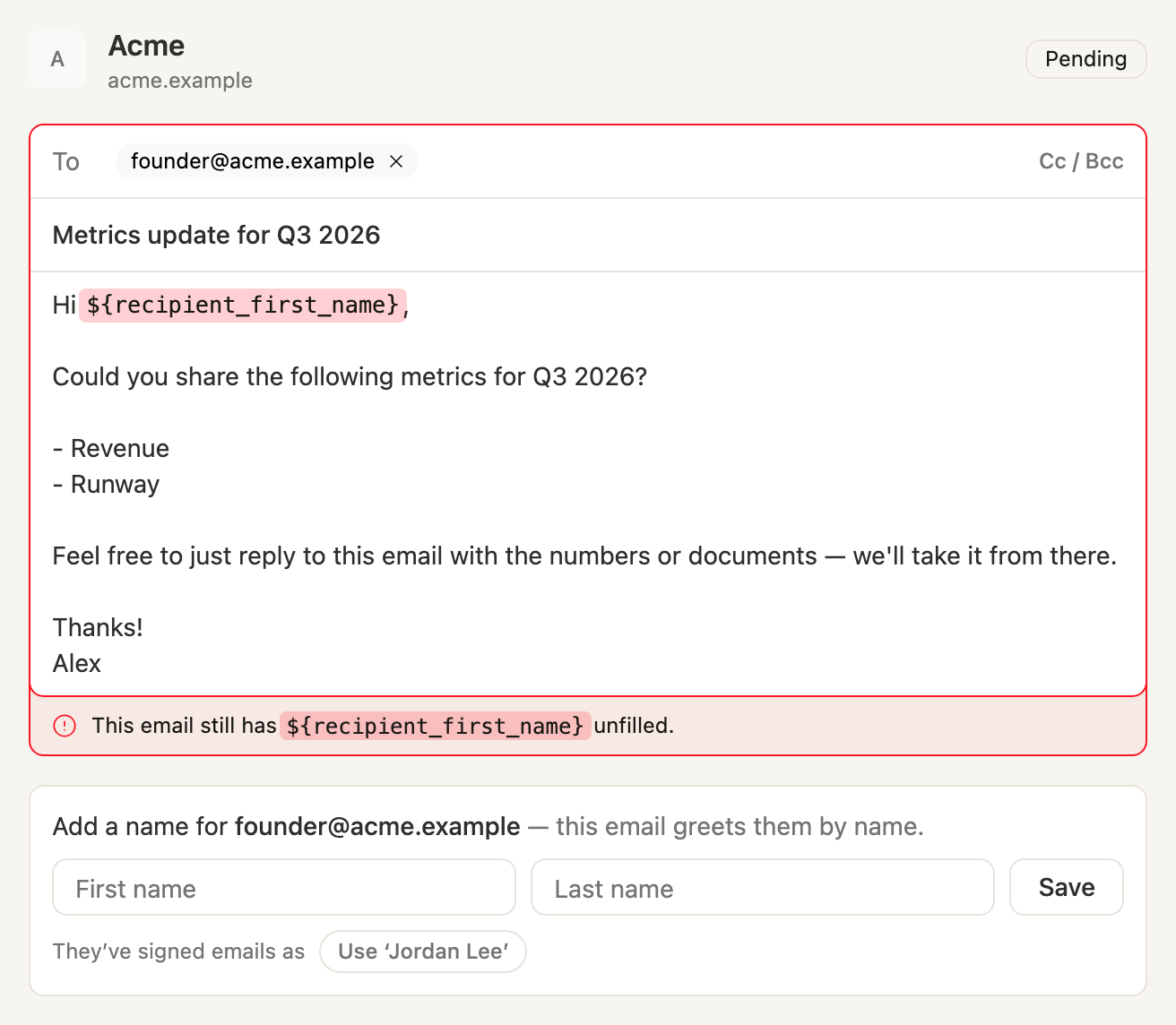Click the unfilled variable tag in warning
The width and height of the screenshot is (1176, 1025).
click(435, 726)
